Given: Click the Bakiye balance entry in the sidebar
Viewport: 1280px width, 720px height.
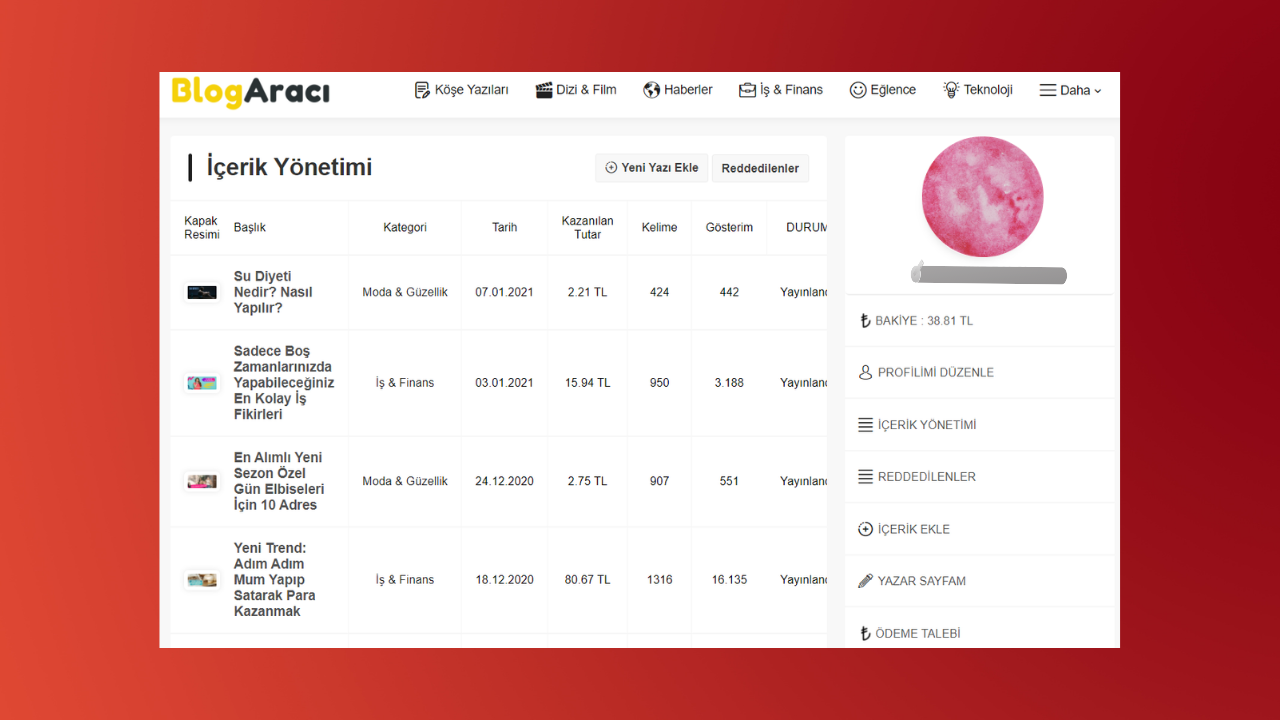Looking at the screenshot, I should coord(923,321).
